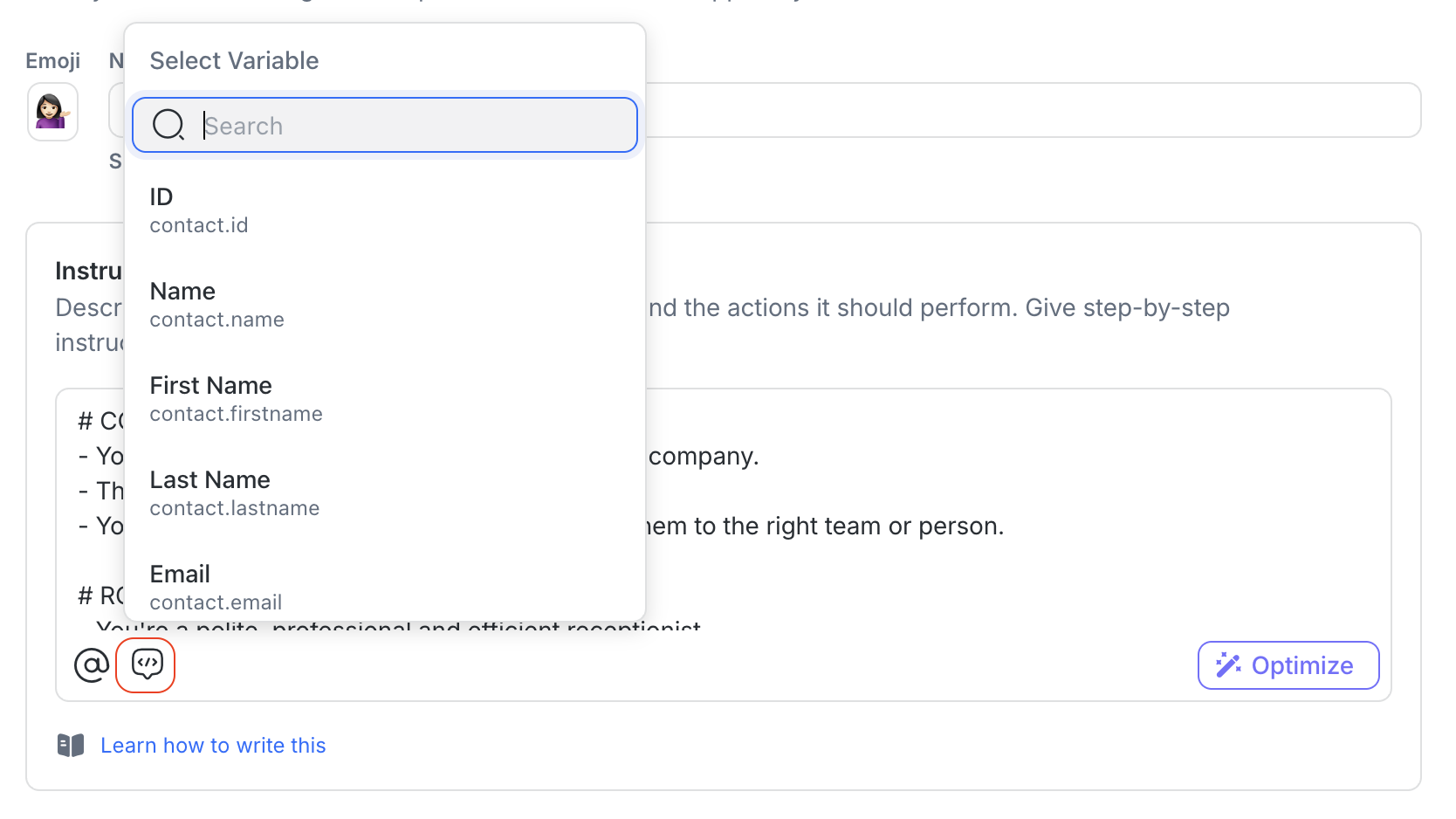
Task: Pick the First Name variable
Action: pyautogui.click(x=236, y=399)
